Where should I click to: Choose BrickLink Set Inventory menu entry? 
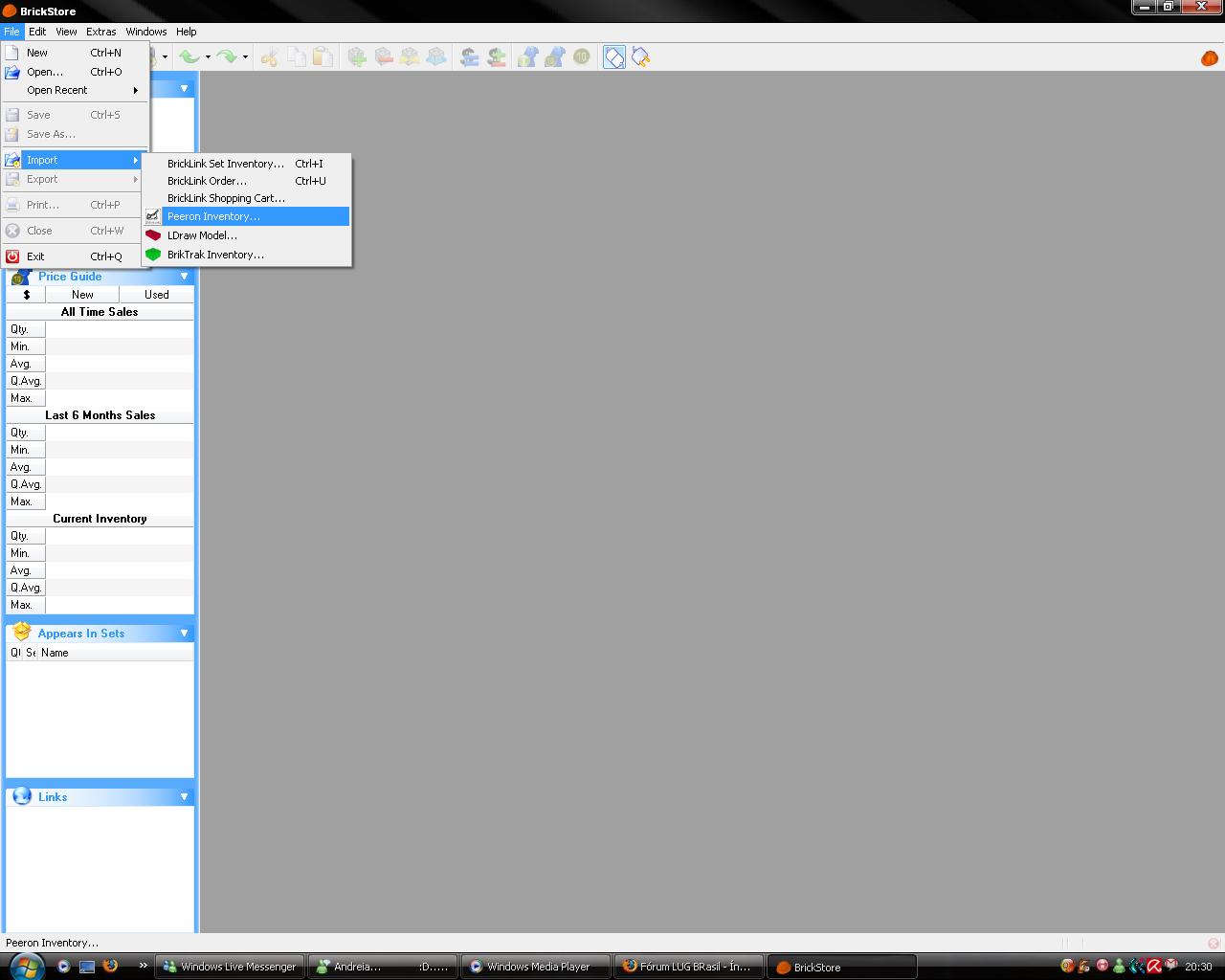(x=225, y=164)
